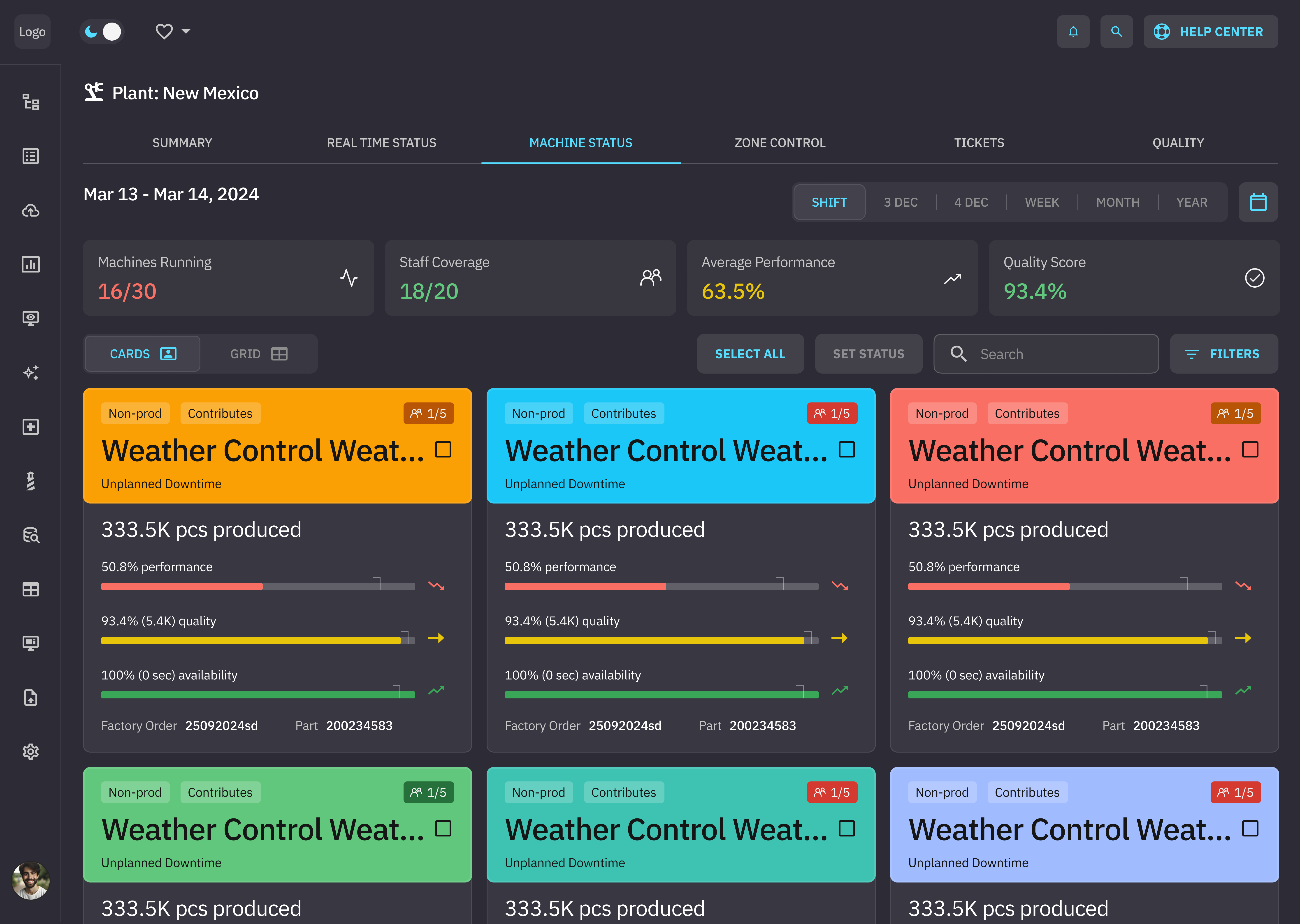Click the monitor eye sidebar icon

click(x=31, y=318)
